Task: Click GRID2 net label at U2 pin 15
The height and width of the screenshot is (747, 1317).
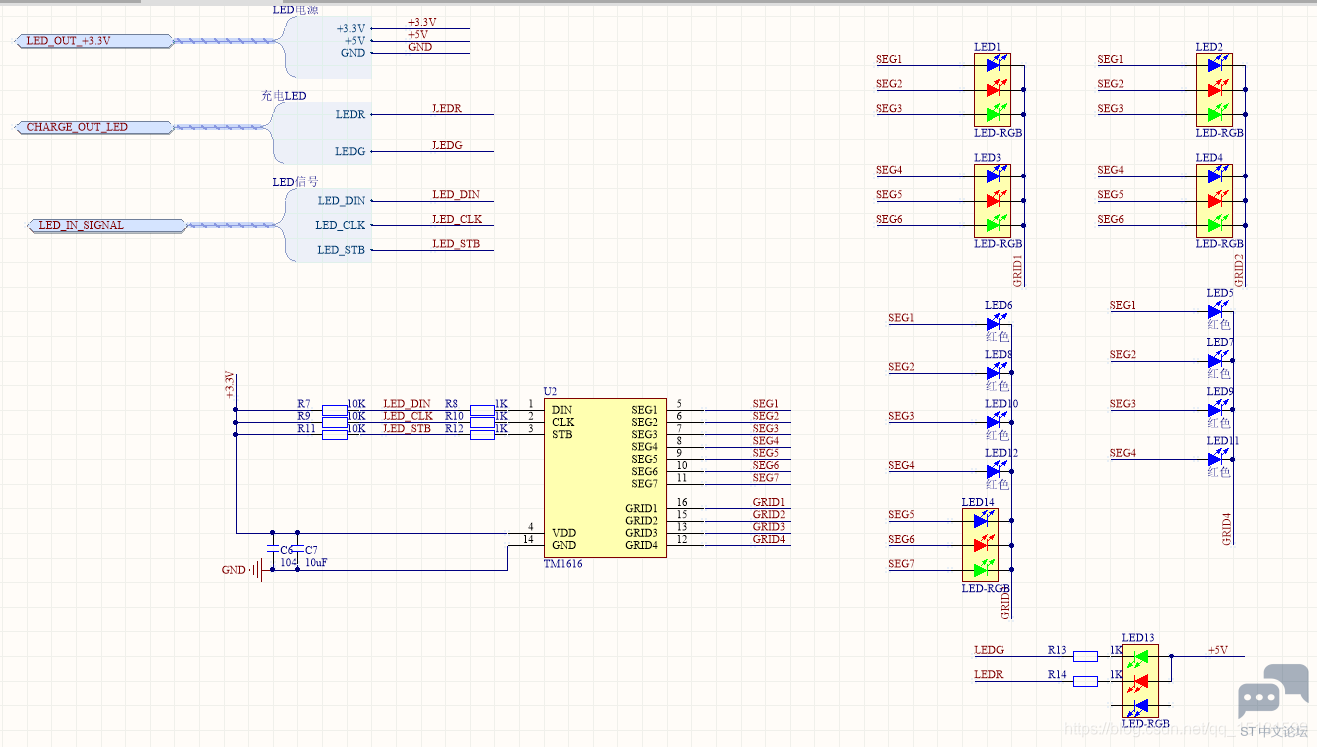Action: point(769,514)
